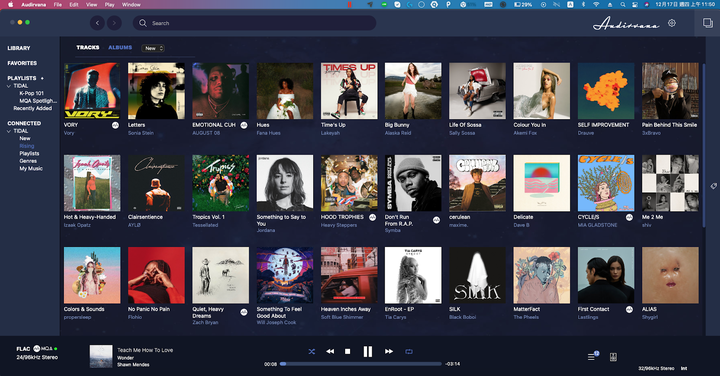Viewport: 720px width, 376px height.
Task: Toggle repeat mode
Action: point(409,351)
